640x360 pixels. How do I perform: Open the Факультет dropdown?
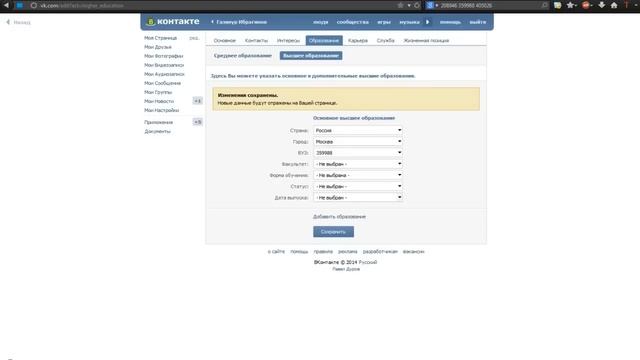[x=358, y=164]
